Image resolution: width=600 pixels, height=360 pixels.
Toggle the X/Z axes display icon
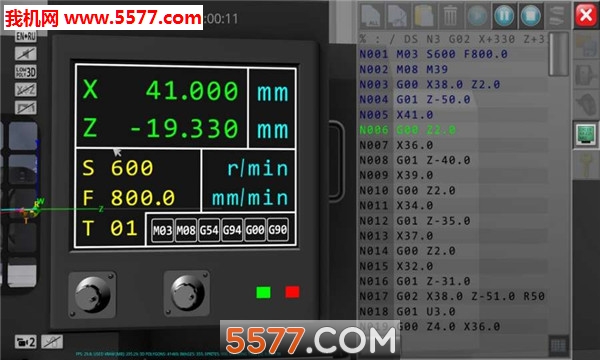point(26,90)
